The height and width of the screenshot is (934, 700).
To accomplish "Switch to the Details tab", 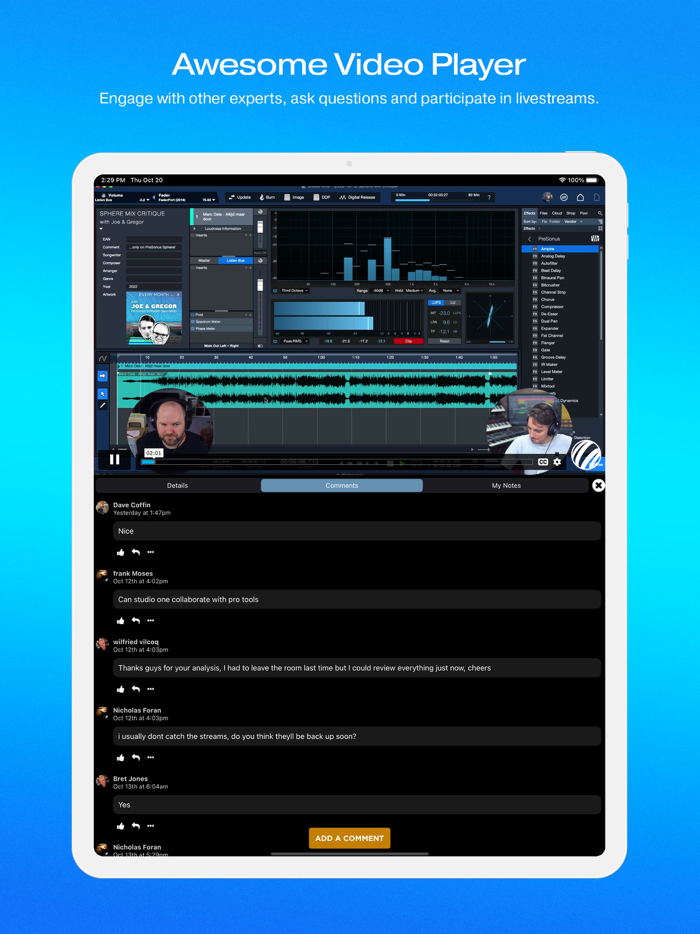I will (x=178, y=485).
